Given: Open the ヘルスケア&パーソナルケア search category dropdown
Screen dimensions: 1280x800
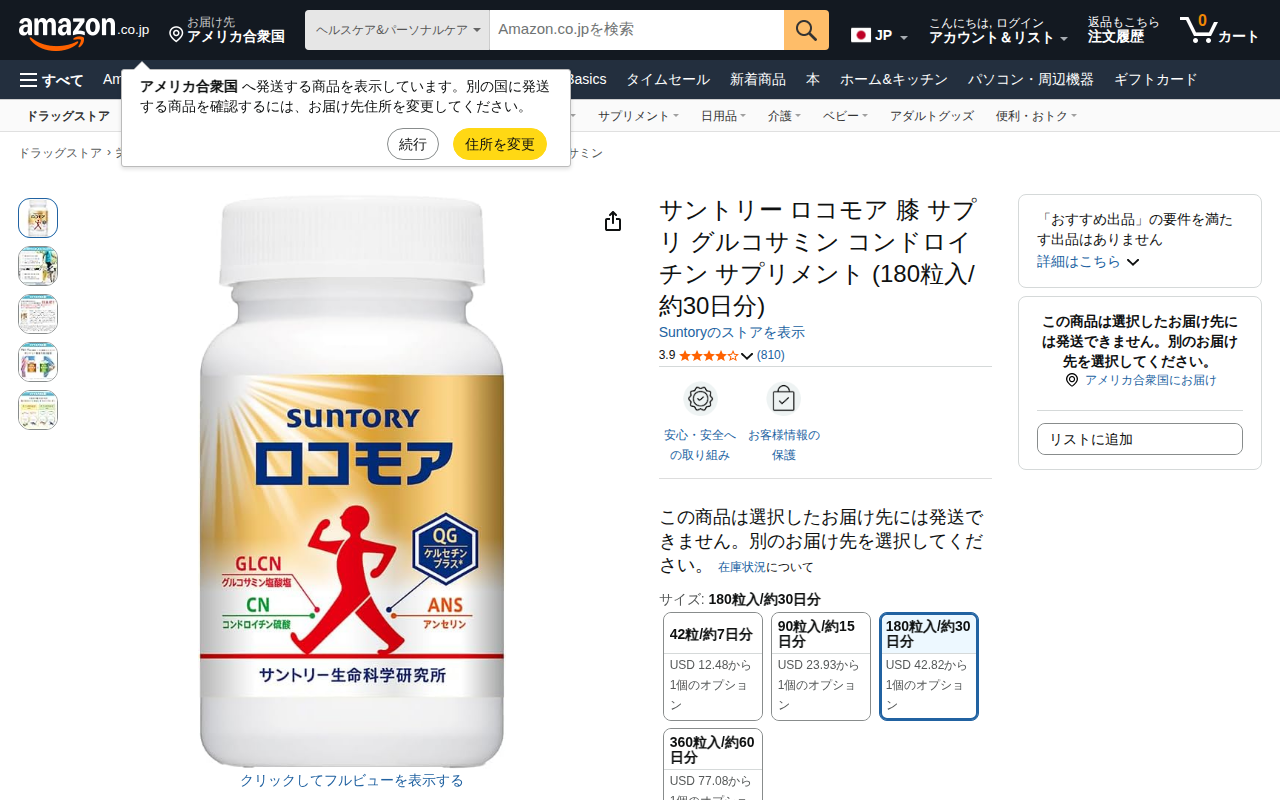Looking at the screenshot, I should coord(397,30).
